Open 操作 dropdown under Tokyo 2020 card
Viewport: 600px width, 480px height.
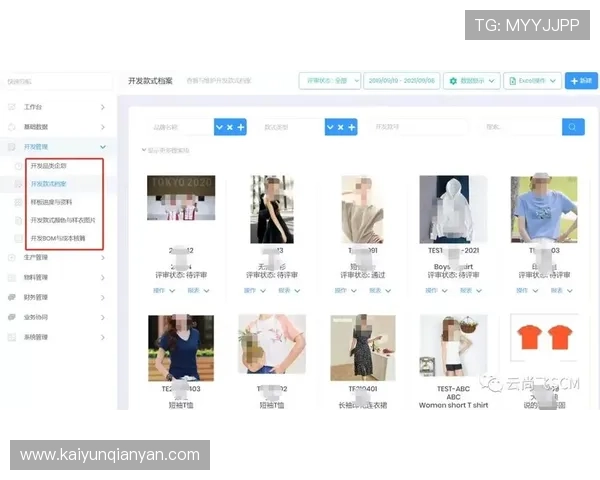[x=164, y=291]
